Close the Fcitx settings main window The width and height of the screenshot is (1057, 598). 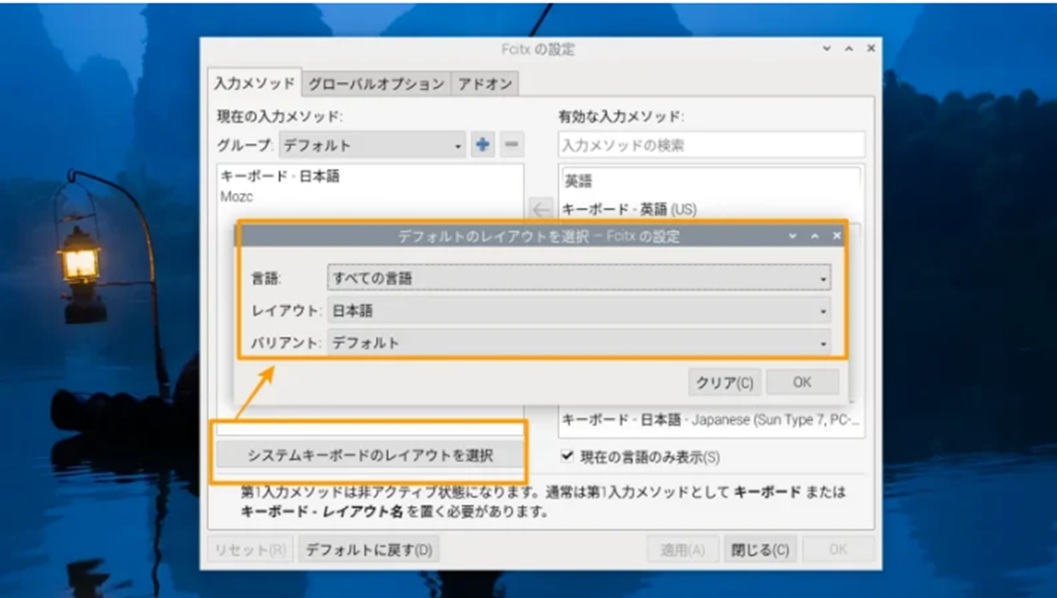[x=871, y=49]
